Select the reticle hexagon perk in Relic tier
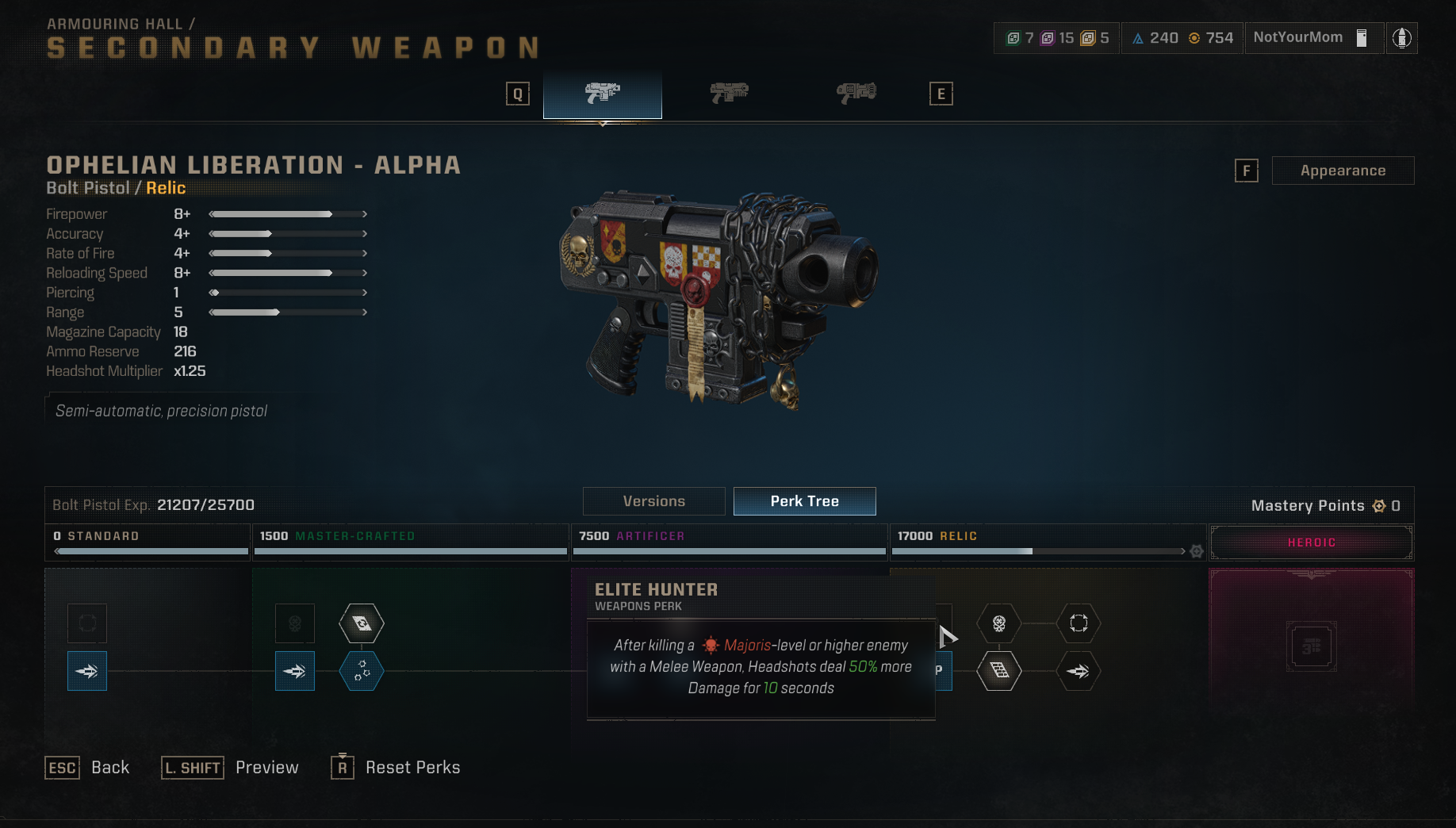The width and height of the screenshot is (1456, 828). pos(1079,623)
